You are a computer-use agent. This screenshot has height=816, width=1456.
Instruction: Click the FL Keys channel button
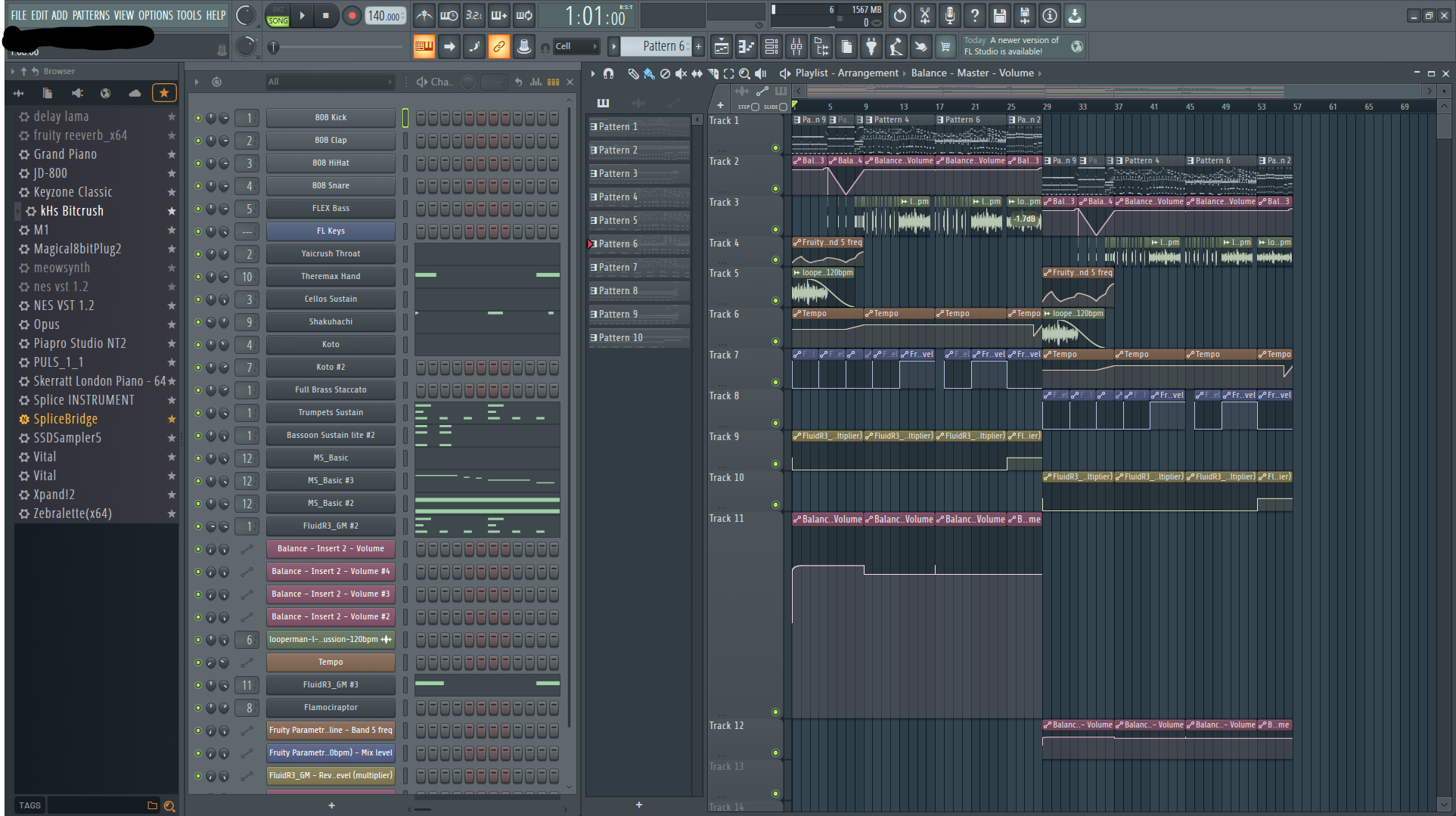(331, 231)
